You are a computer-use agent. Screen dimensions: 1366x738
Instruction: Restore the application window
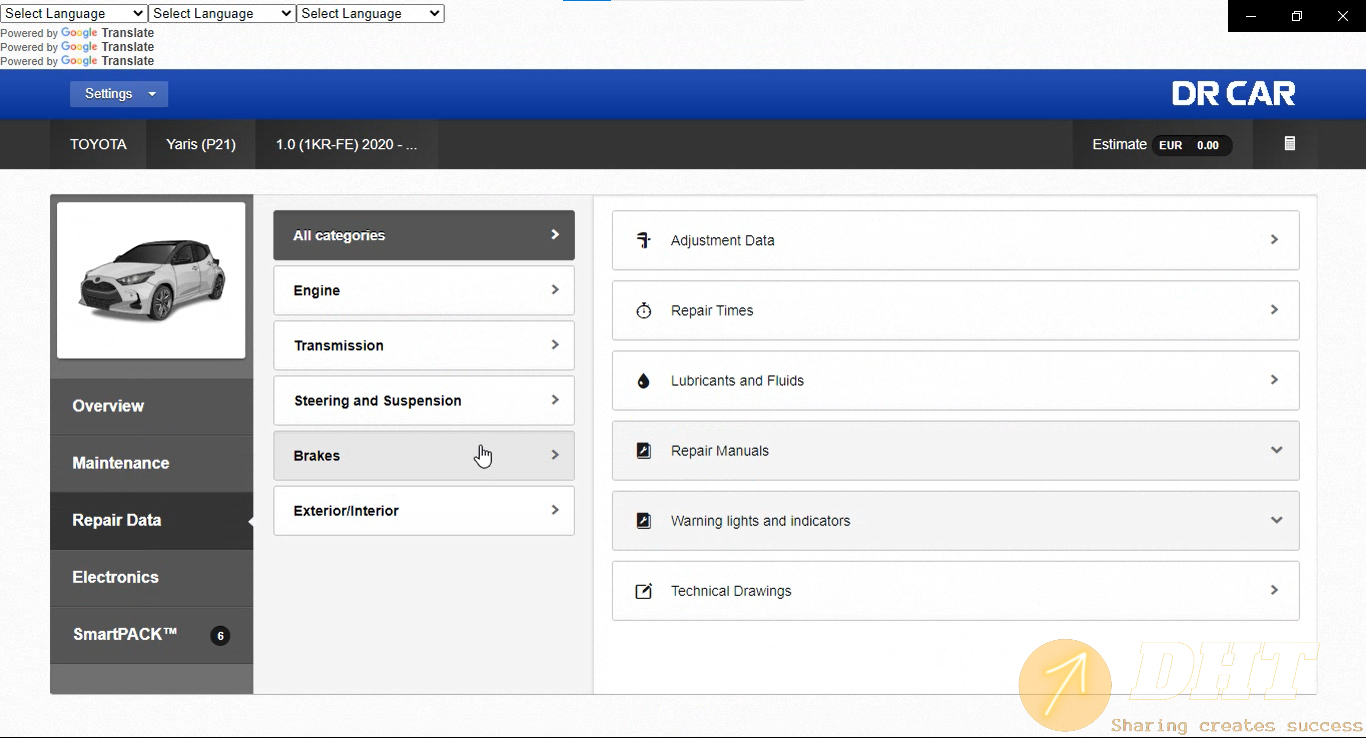point(1297,16)
